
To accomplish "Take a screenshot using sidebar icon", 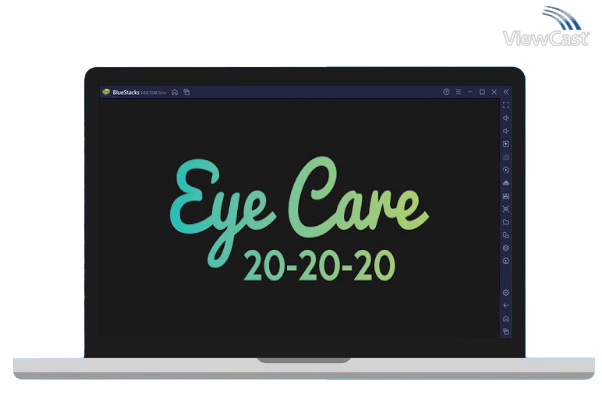I will pos(506,209).
